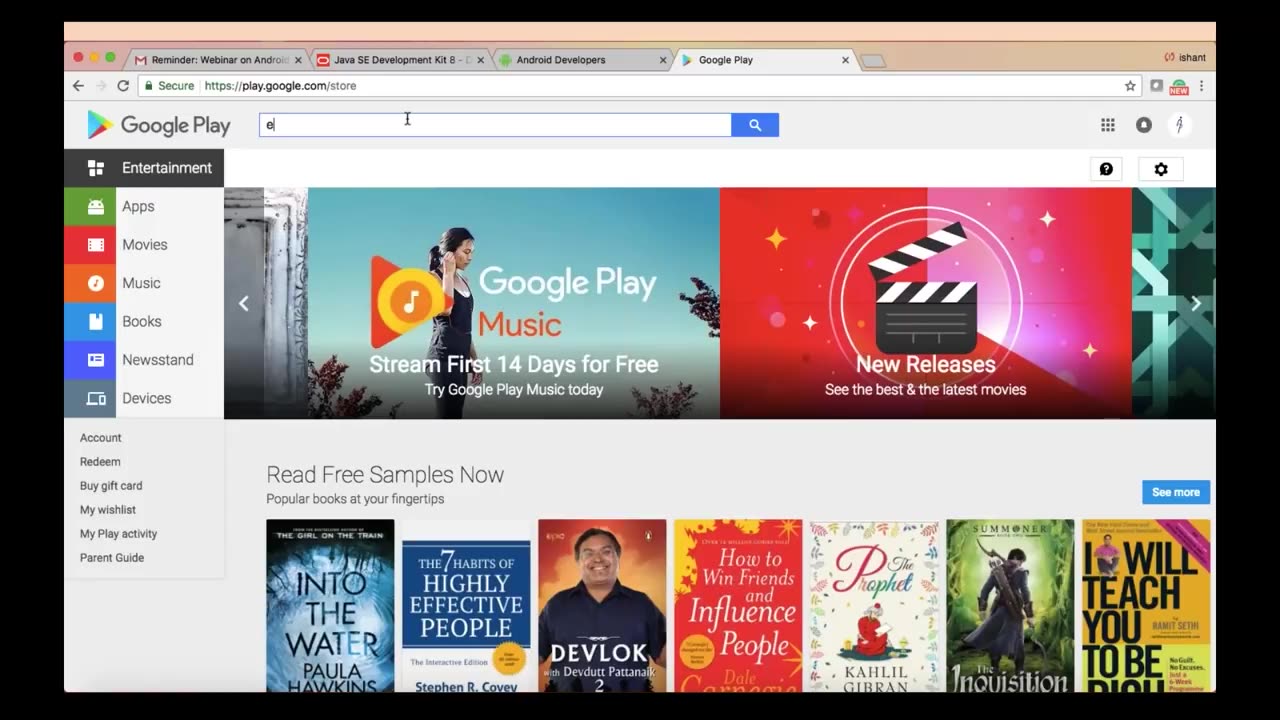The height and width of the screenshot is (720, 1280).
Task: Click the Google Play logo
Action: (158, 125)
